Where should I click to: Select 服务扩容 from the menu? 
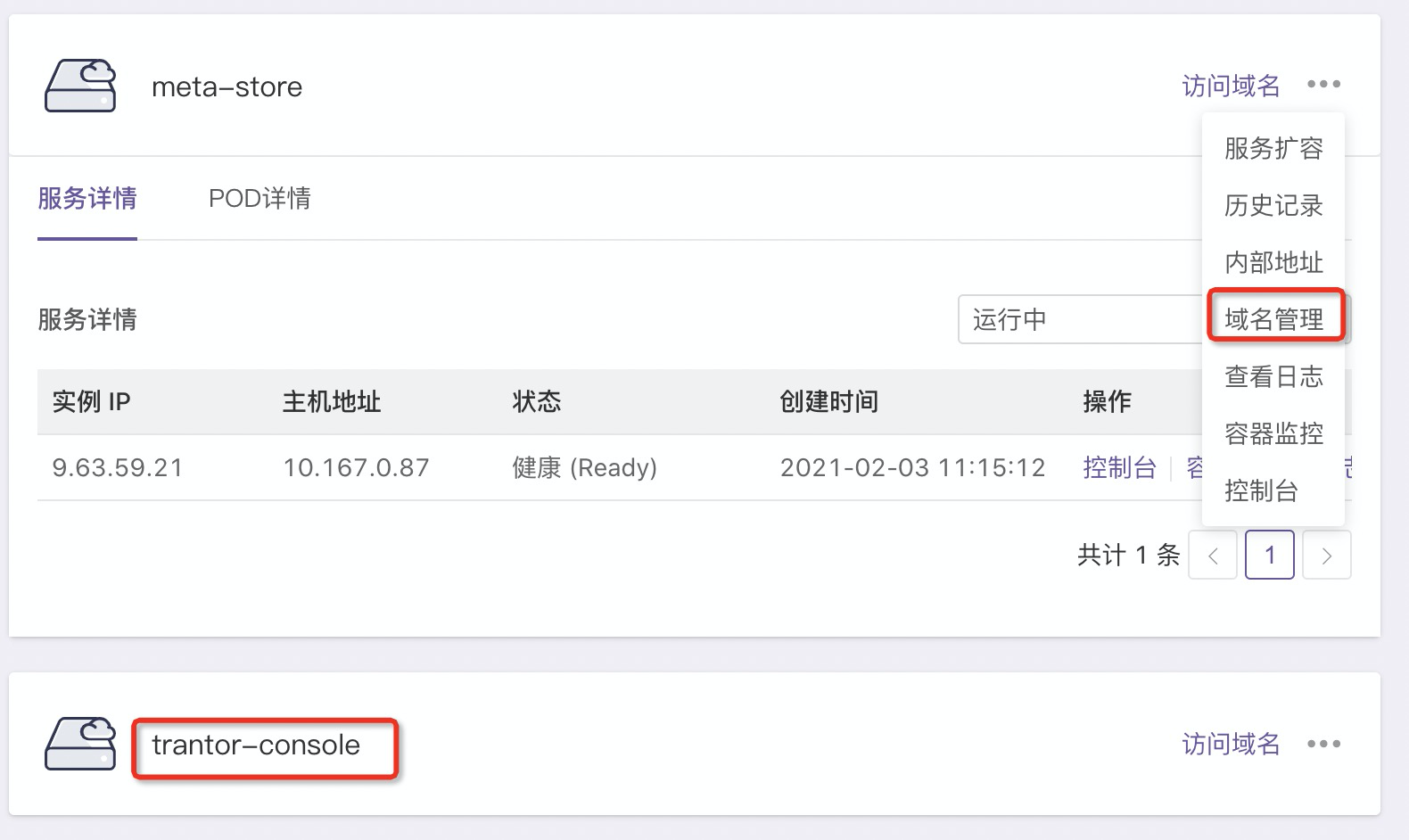point(1273,148)
